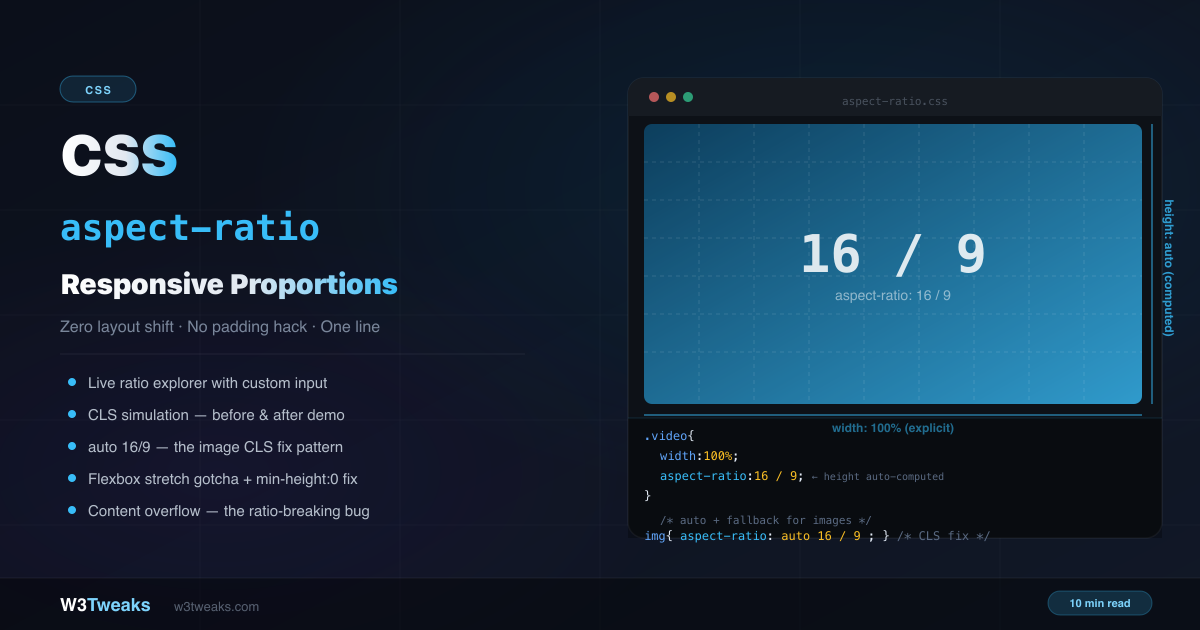Click the Responsive Proportions subtitle

(x=229, y=284)
